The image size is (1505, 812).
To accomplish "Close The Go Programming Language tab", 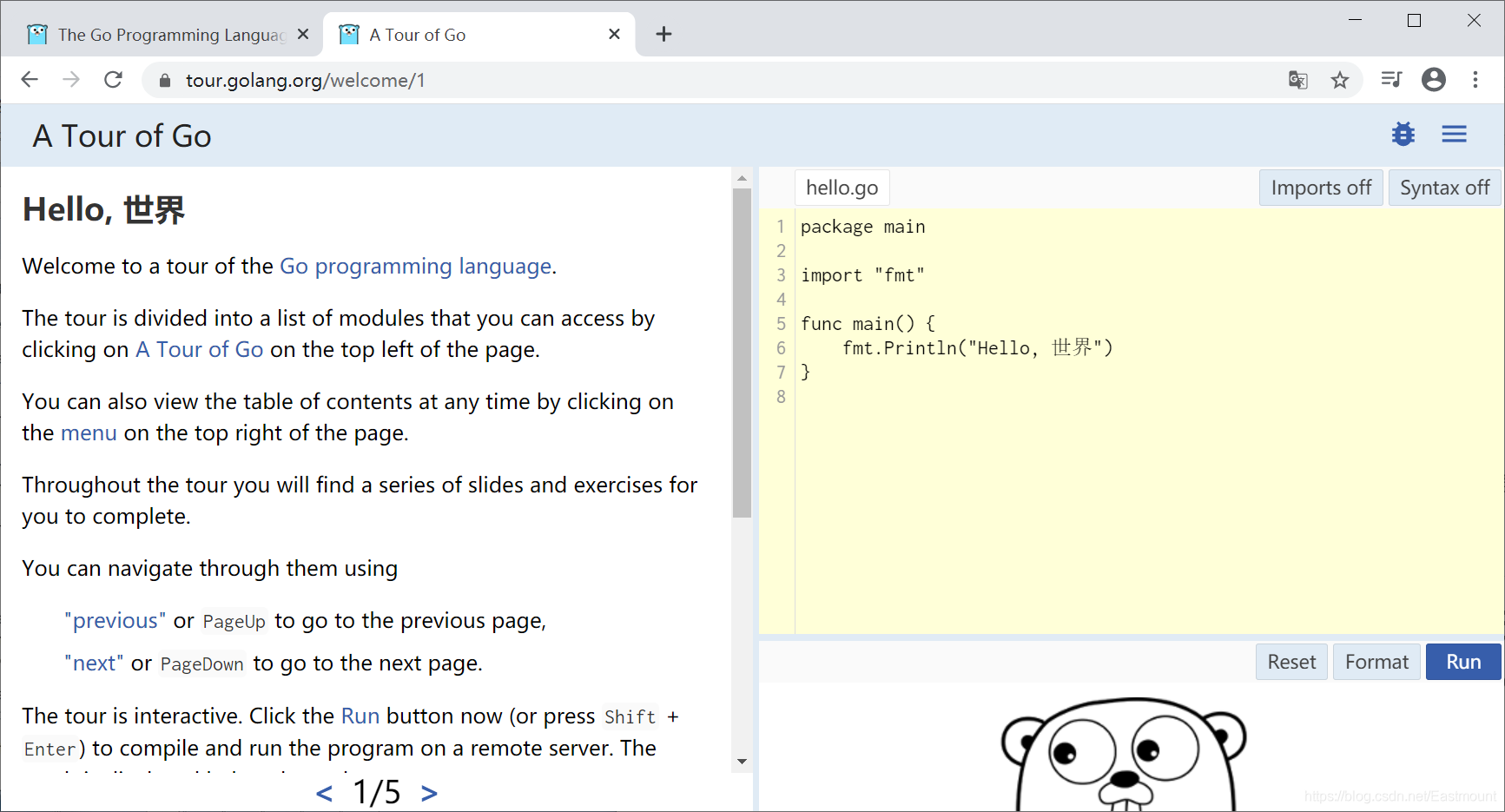I will pyautogui.click(x=303, y=34).
